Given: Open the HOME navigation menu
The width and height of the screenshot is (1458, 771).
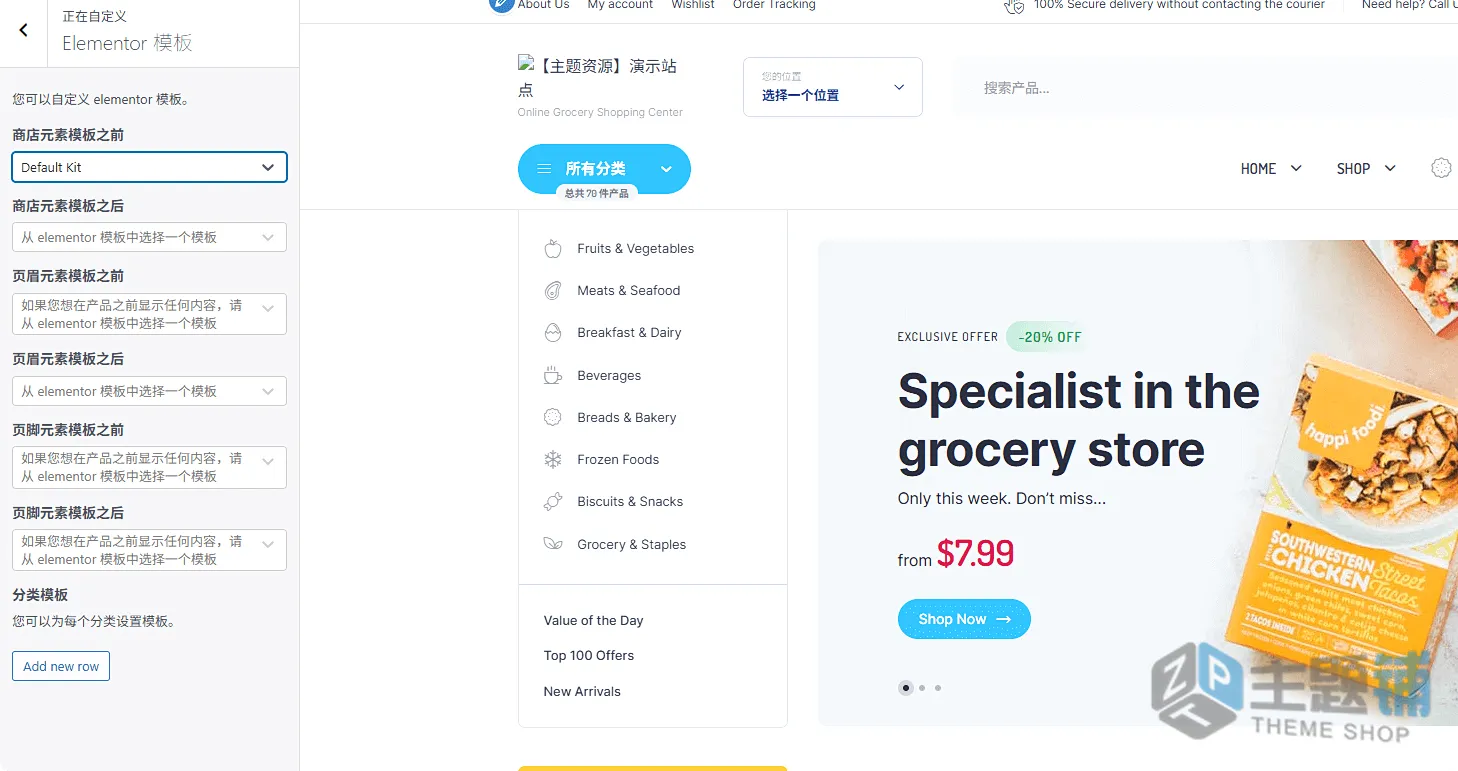Looking at the screenshot, I should [x=1271, y=169].
